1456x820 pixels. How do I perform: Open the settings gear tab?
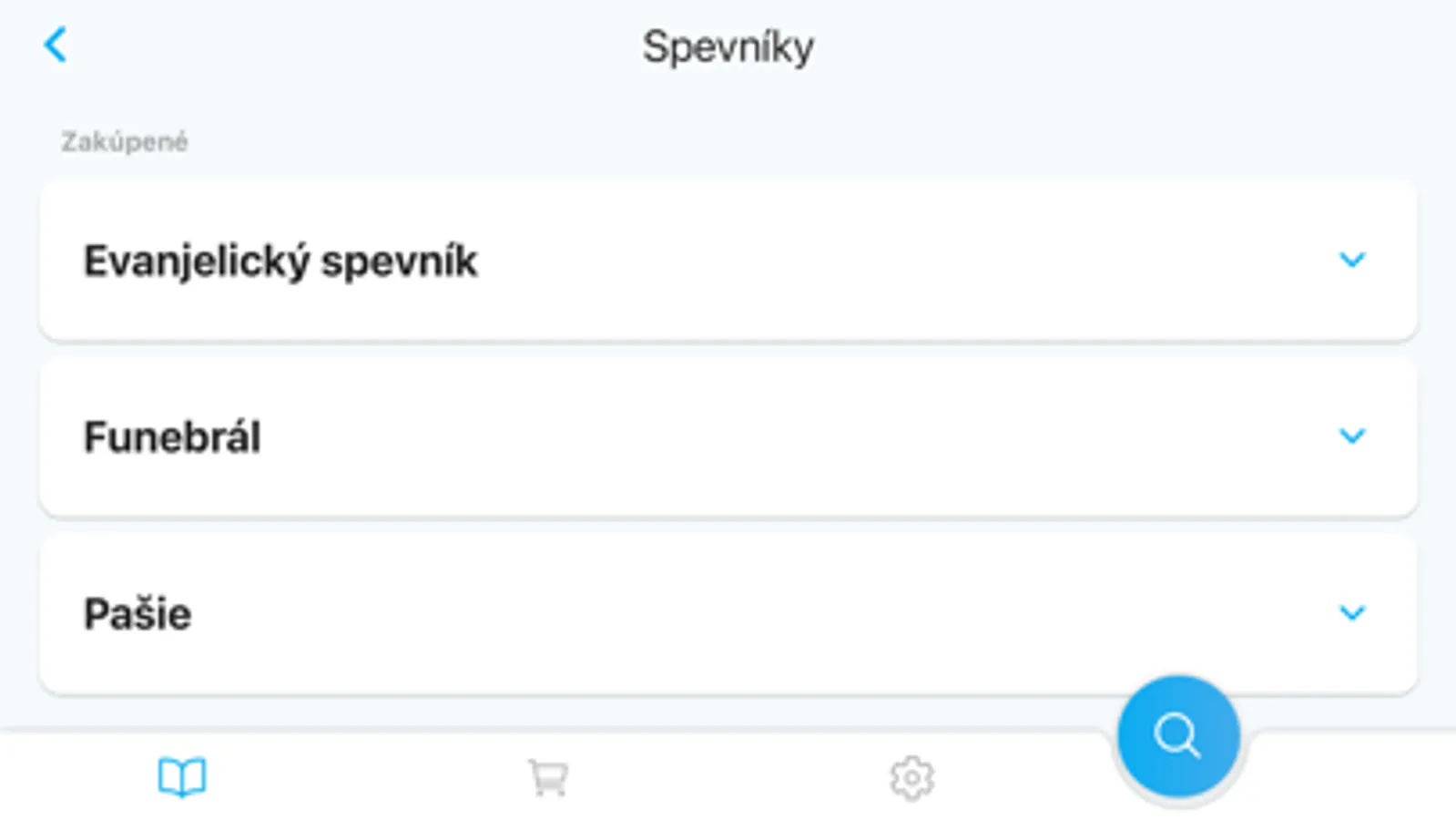911,778
